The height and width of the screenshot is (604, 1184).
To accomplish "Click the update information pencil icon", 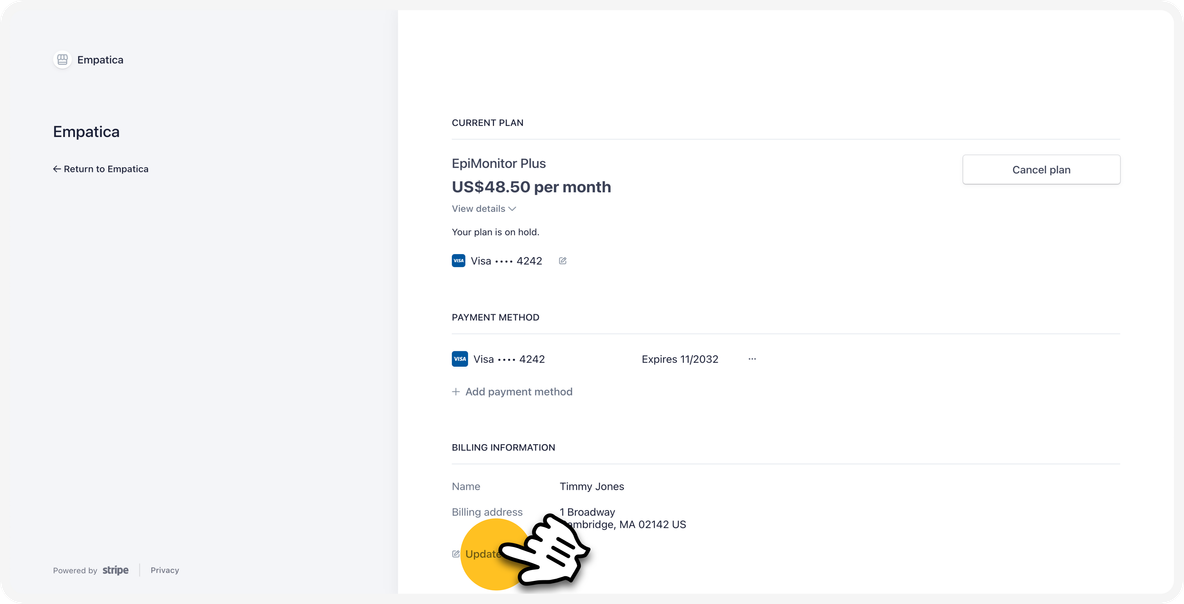I will (x=455, y=554).
